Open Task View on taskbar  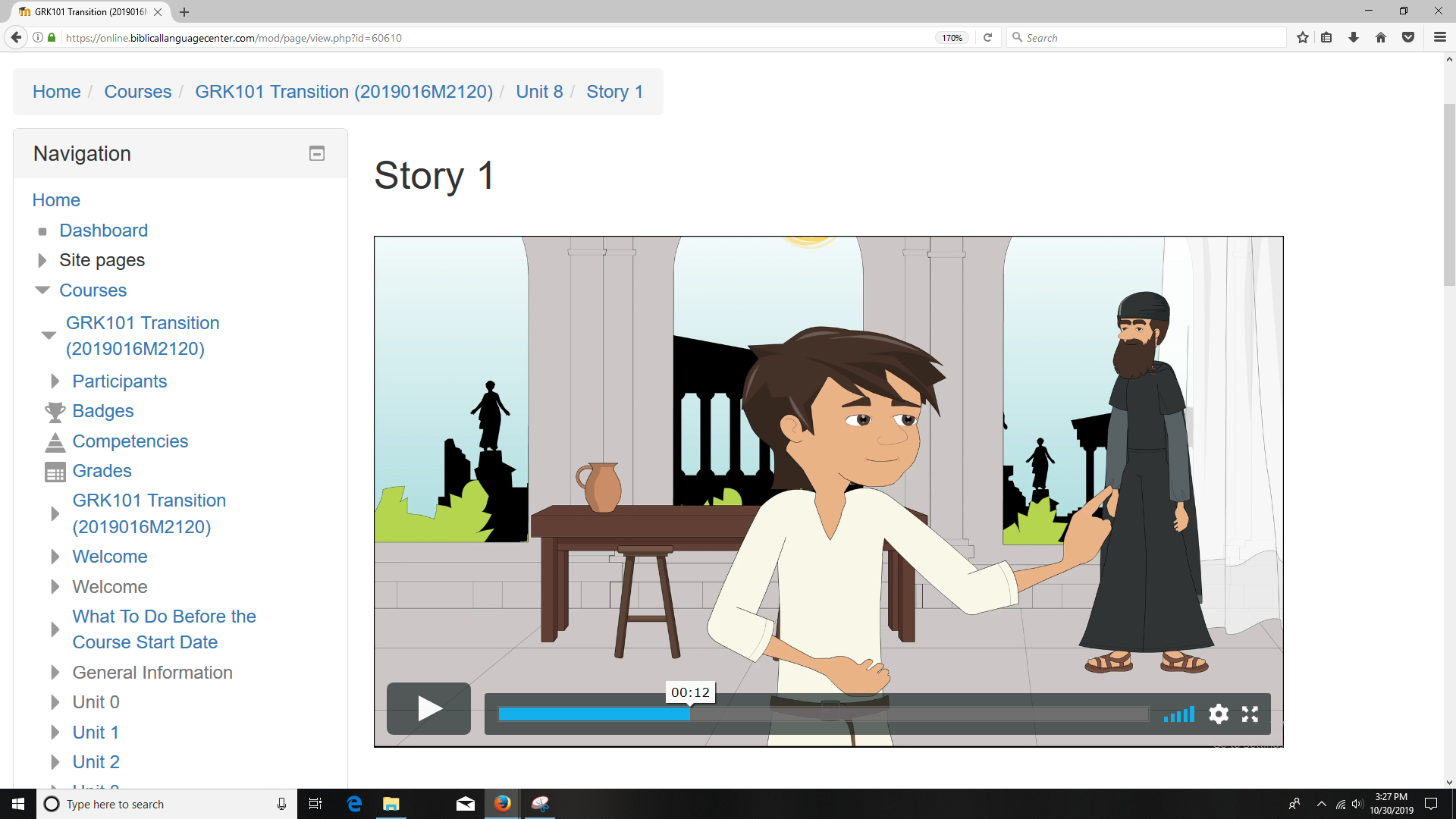[315, 804]
